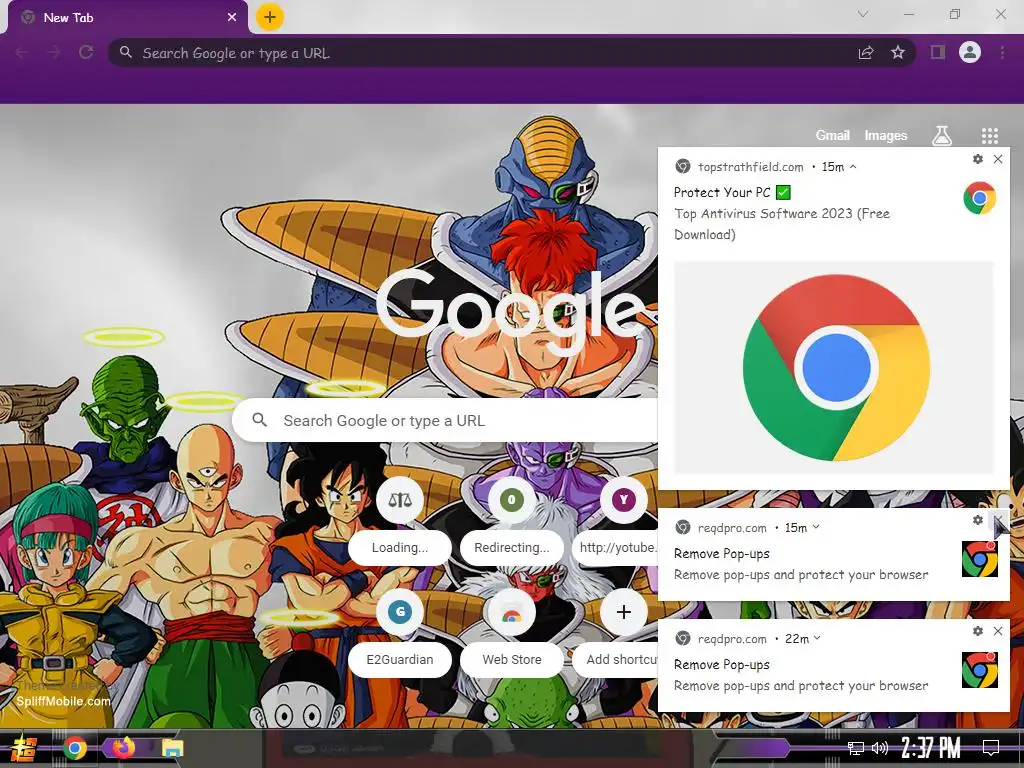This screenshot has width=1024, height=768.
Task: Open Firefox from the taskbar
Action: [123, 748]
